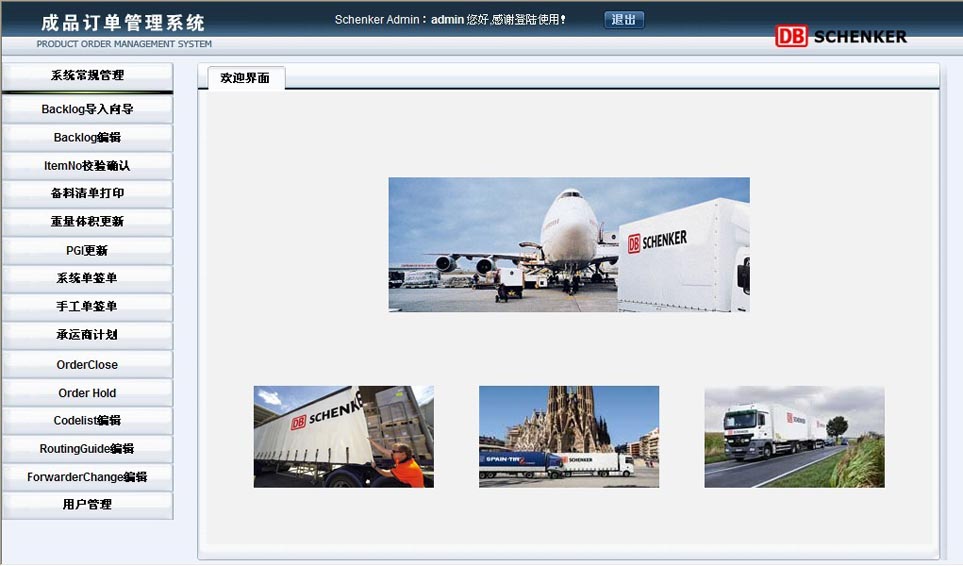Open 用户管理 user management item

pos(87,505)
